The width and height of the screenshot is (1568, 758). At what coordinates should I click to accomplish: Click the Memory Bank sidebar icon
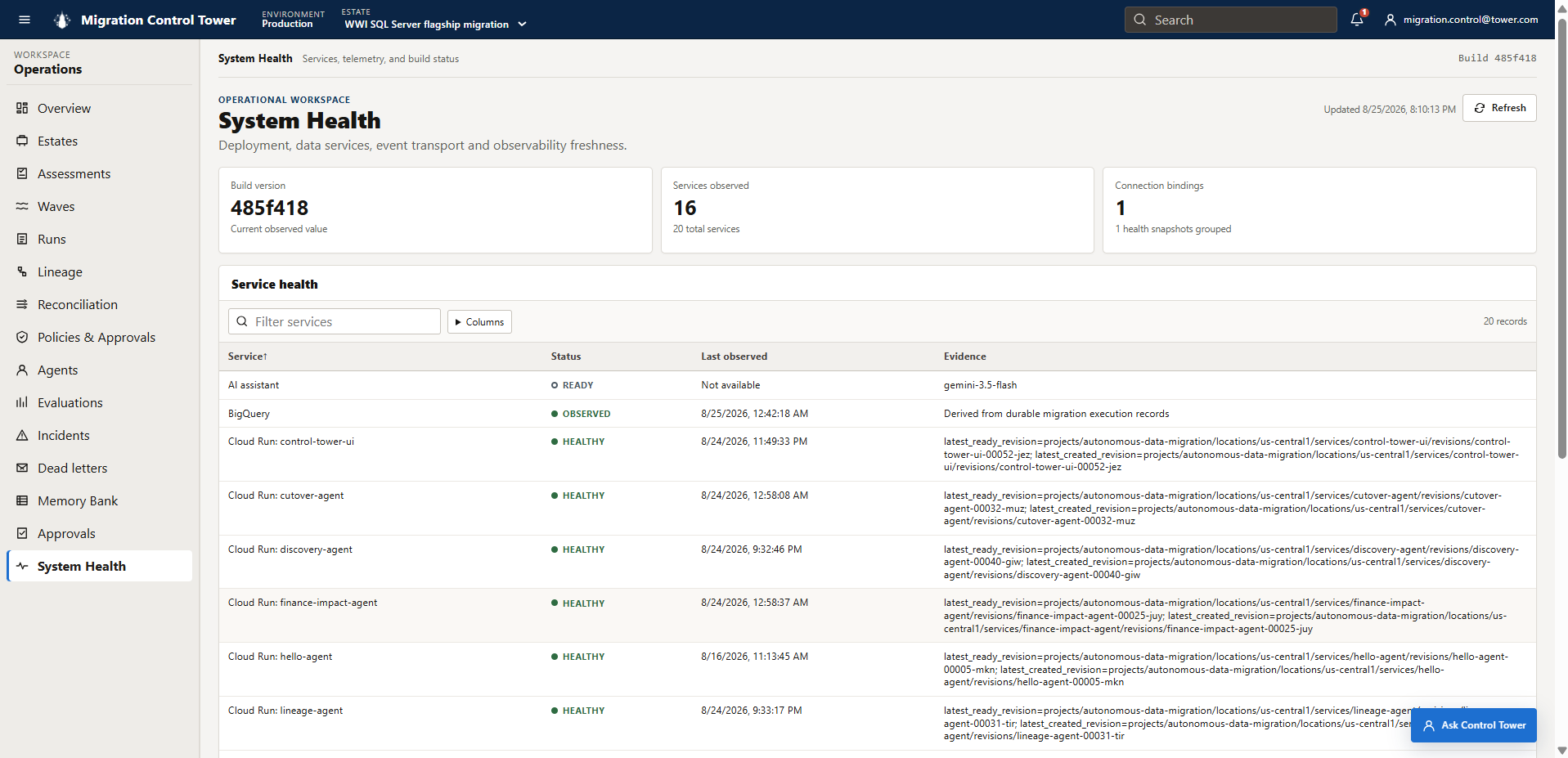(22, 500)
